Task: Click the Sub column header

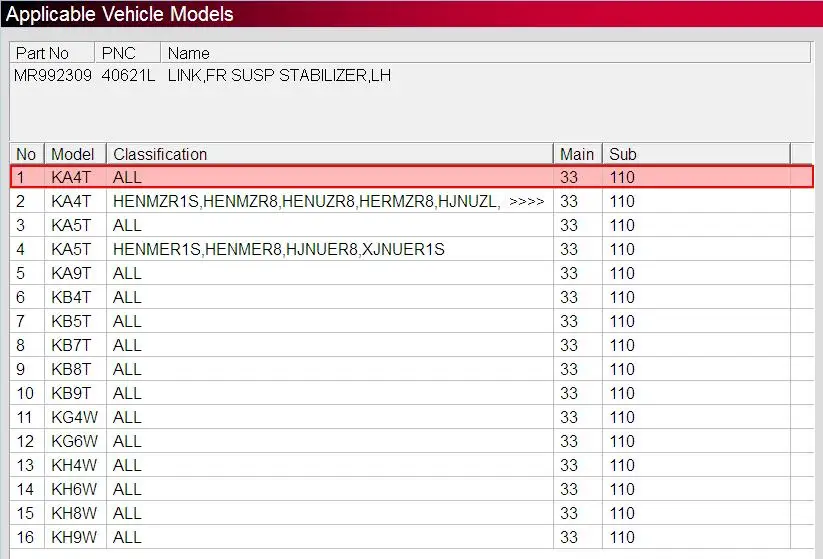Action: 696,154
